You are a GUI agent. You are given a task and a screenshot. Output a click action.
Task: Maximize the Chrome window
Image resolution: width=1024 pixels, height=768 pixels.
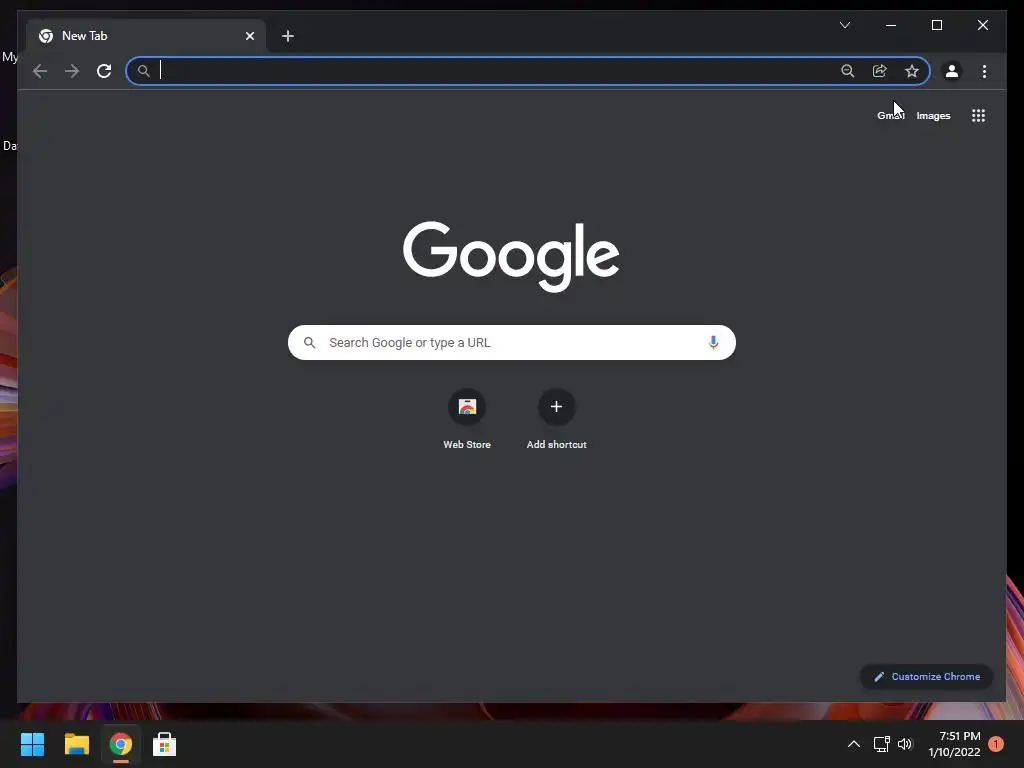coord(936,25)
